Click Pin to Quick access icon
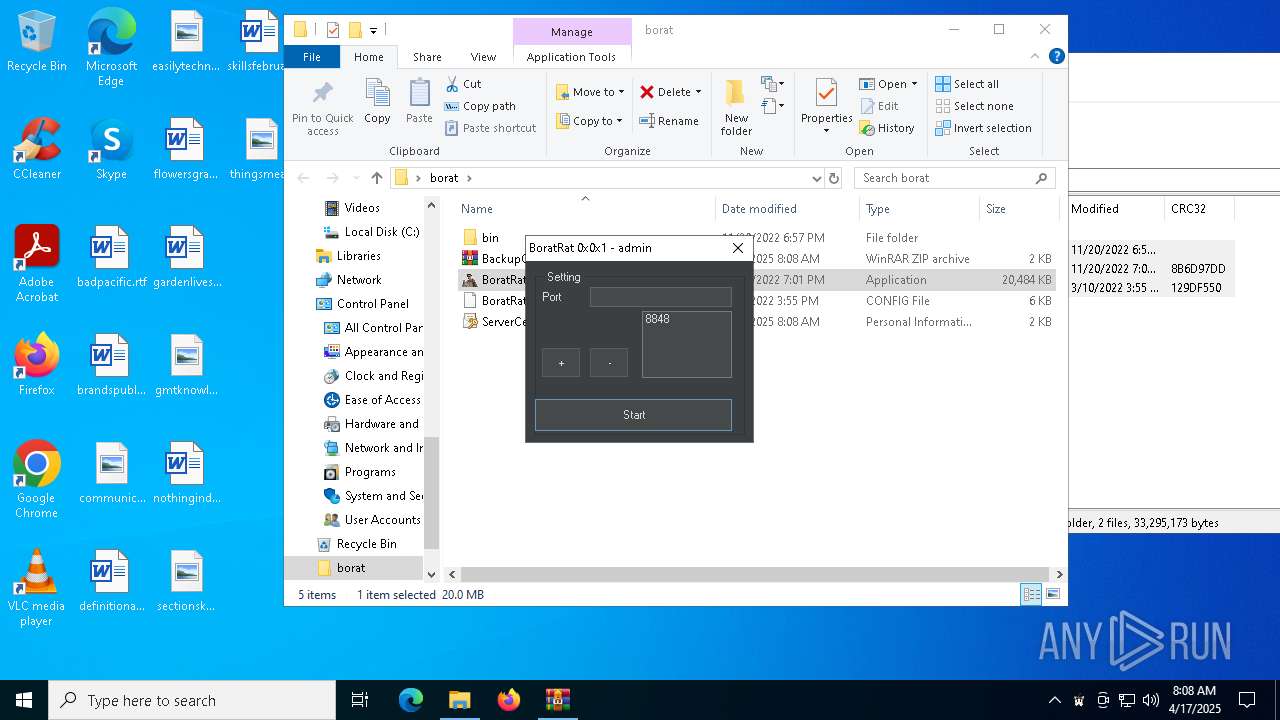Image resolution: width=1280 pixels, height=720 pixels. [322, 107]
